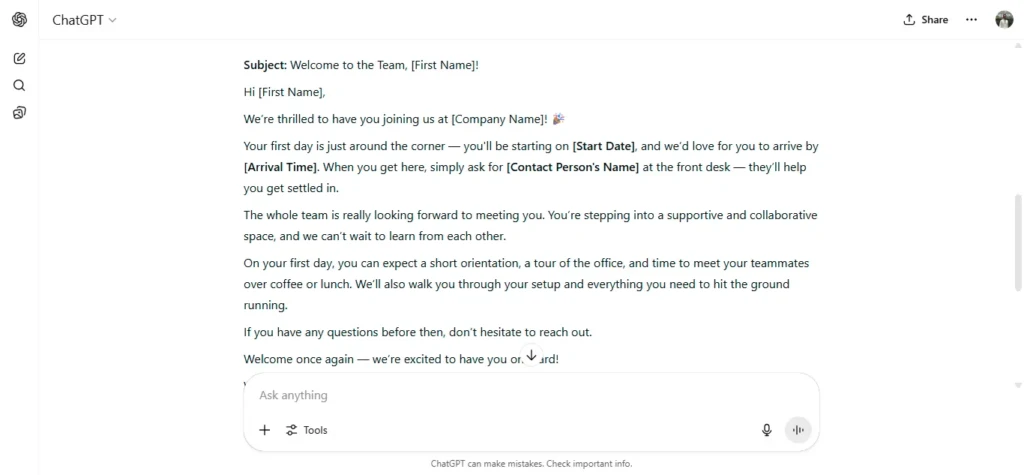1024x475 pixels.
Task: Open the three-dot conversation options menu
Action: (971, 20)
